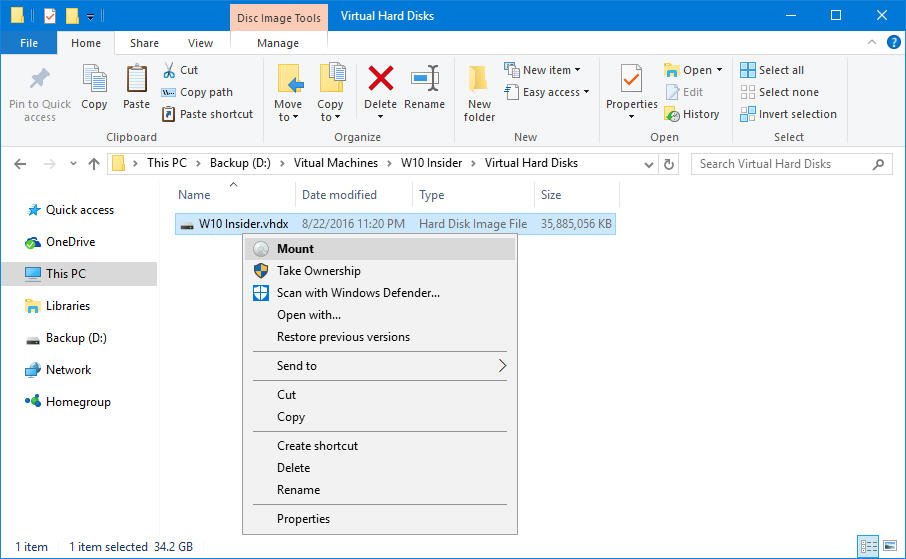Open the recent locations dropdown arrow
906x559 pixels.
click(x=73, y=164)
